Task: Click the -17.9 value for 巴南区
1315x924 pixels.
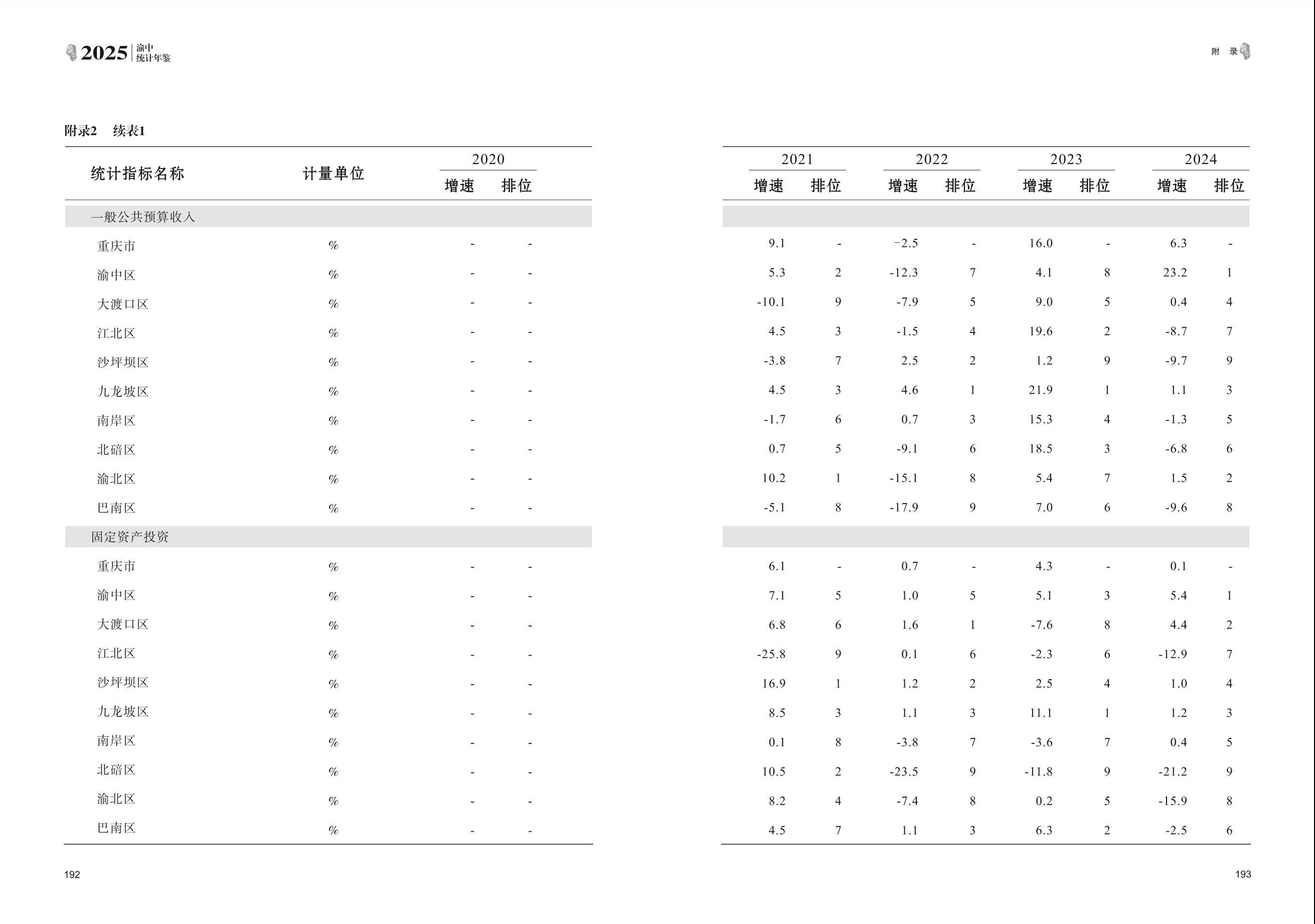Action: coord(904,508)
